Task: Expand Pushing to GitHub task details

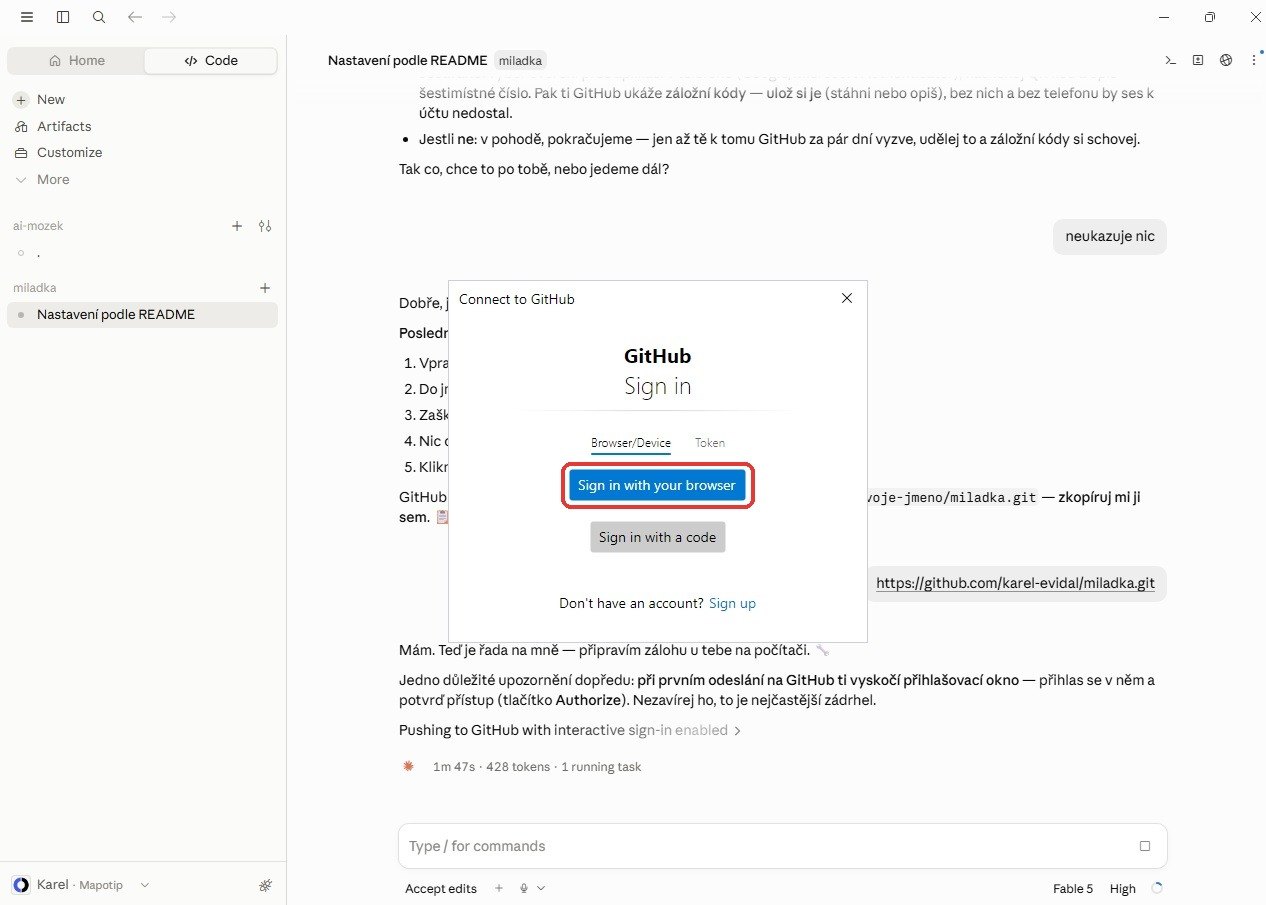Action: tap(570, 730)
